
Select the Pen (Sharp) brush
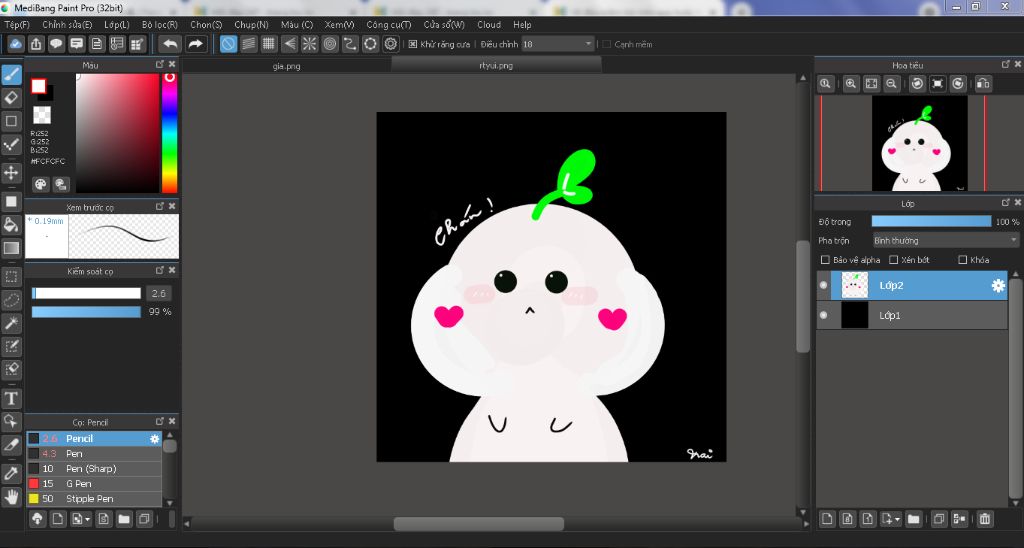(94, 468)
